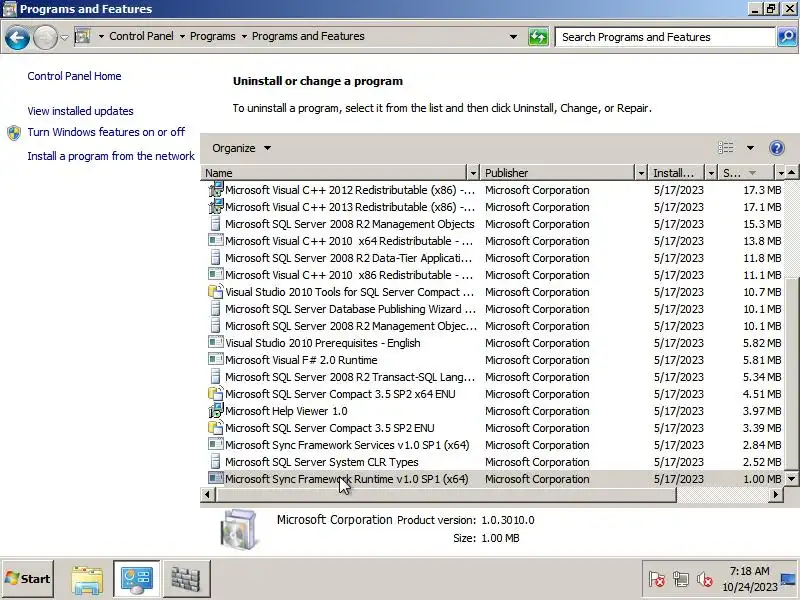Open the Organize menu
Viewport: 800px width, 600px height.
241,148
